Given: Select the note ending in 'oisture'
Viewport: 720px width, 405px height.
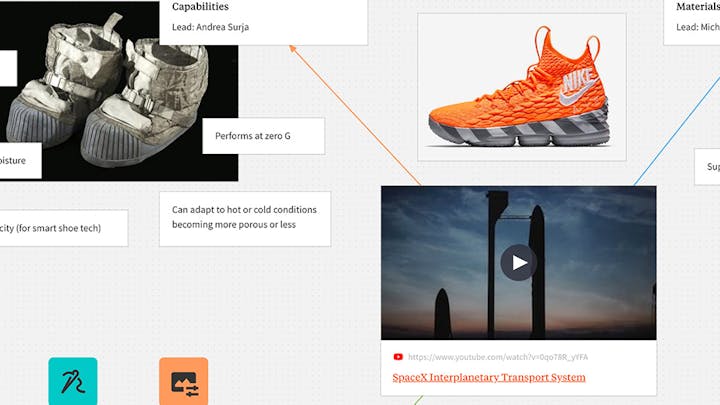Looking at the screenshot, I should (21, 161).
